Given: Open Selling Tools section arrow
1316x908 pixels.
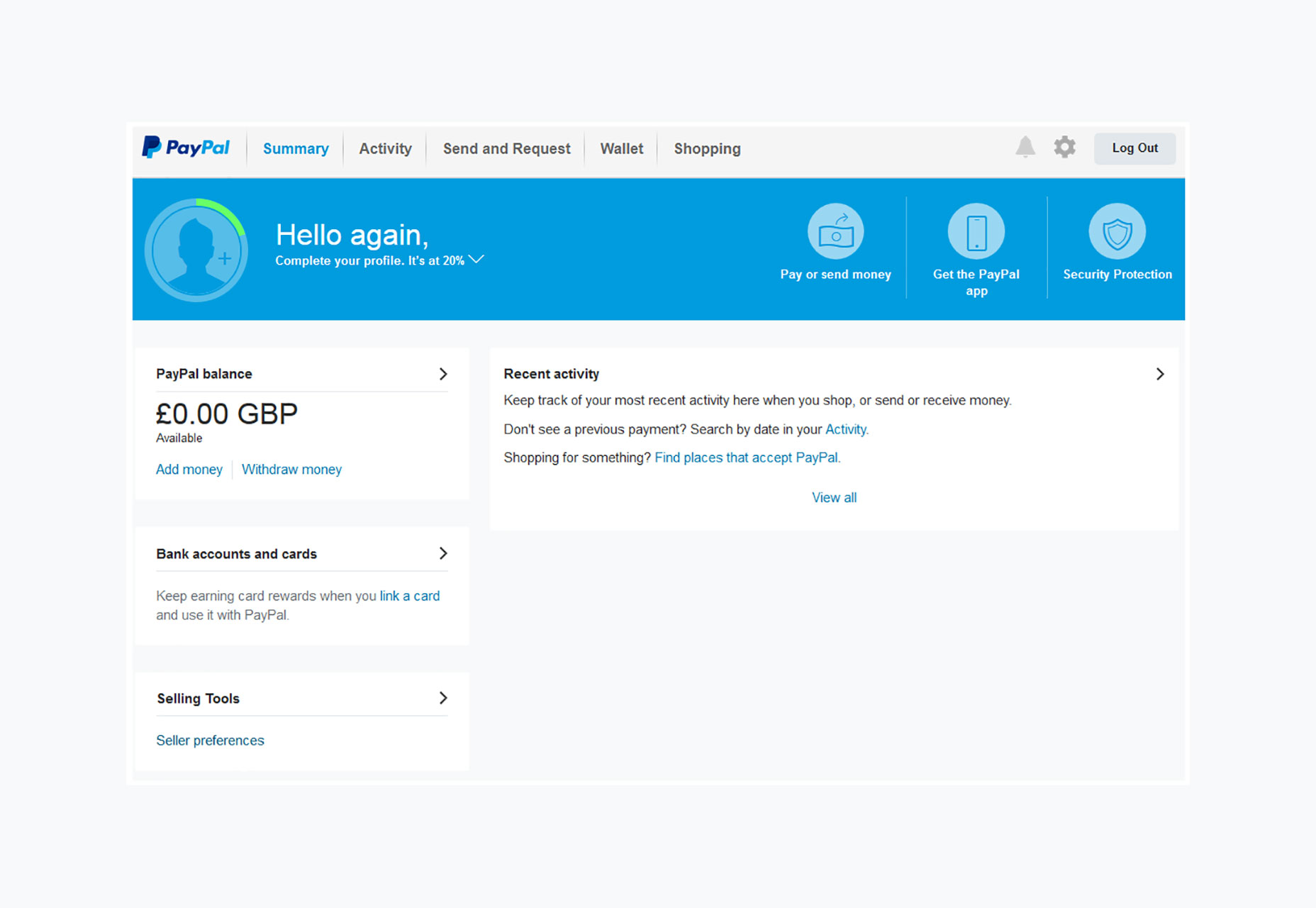Looking at the screenshot, I should (x=443, y=698).
